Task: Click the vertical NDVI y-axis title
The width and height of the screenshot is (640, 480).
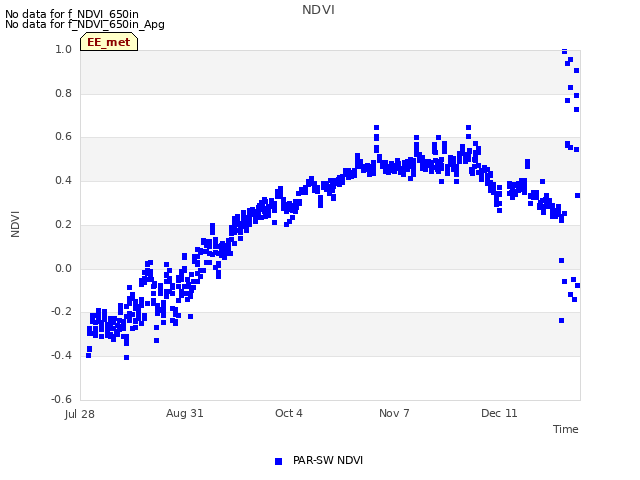Action: 15,224
